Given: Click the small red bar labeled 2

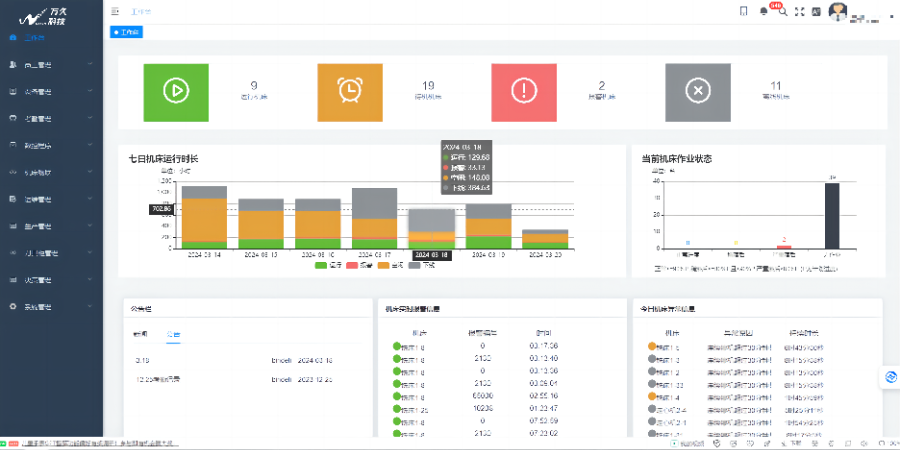Looking at the screenshot, I should 784,247.
